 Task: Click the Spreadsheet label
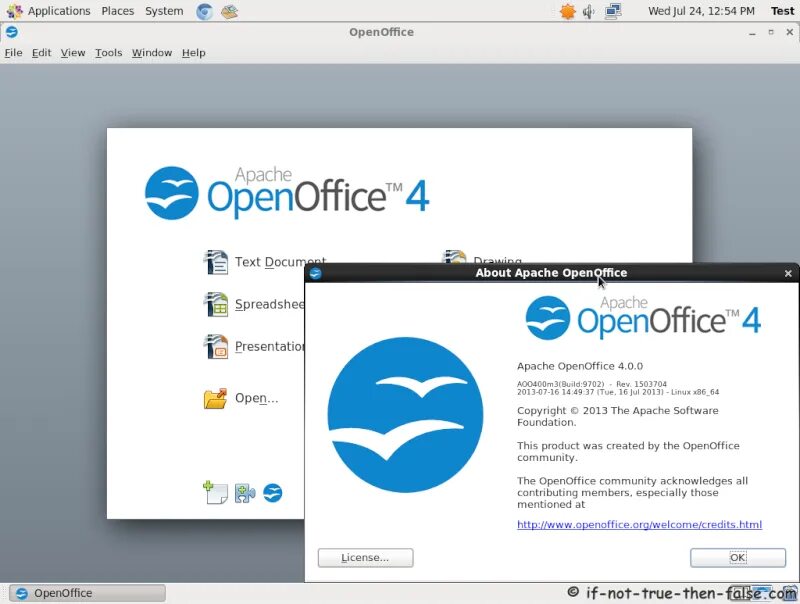pos(270,304)
